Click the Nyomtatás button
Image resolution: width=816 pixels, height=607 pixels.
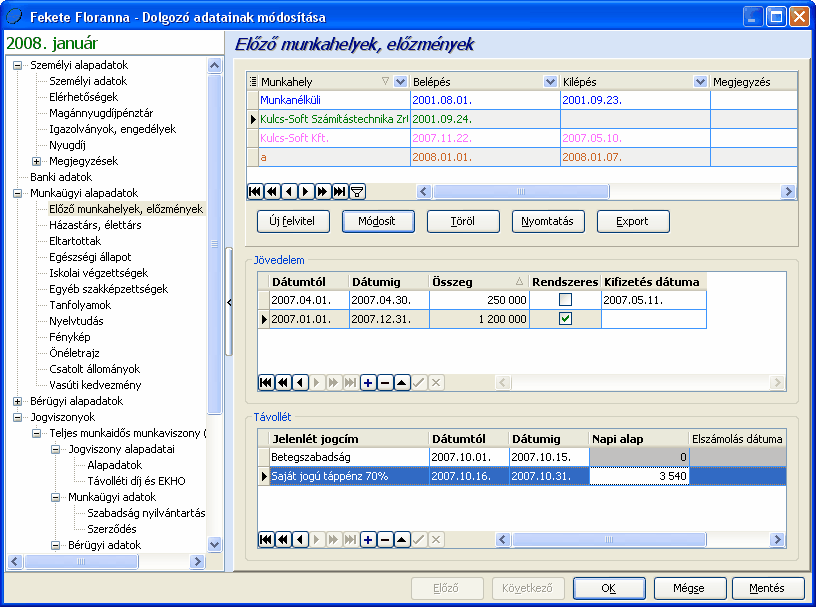click(548, 221)
